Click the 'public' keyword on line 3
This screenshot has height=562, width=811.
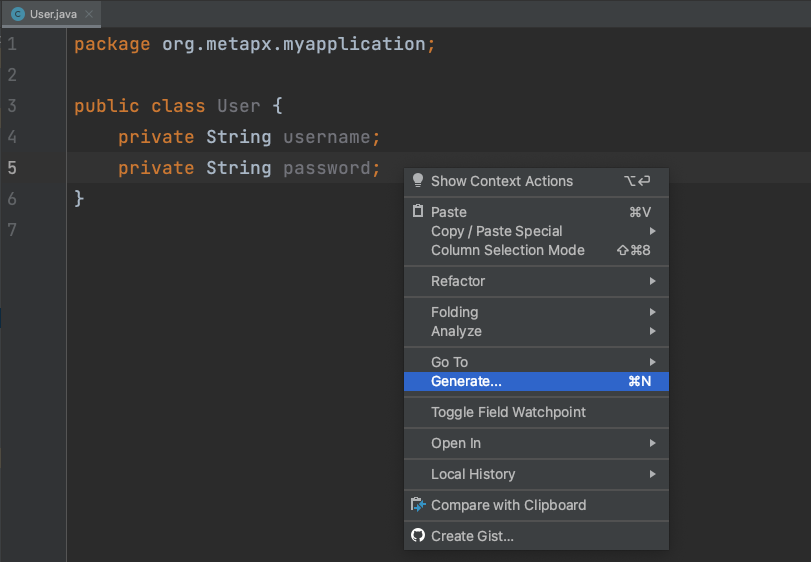coord(107,107)
